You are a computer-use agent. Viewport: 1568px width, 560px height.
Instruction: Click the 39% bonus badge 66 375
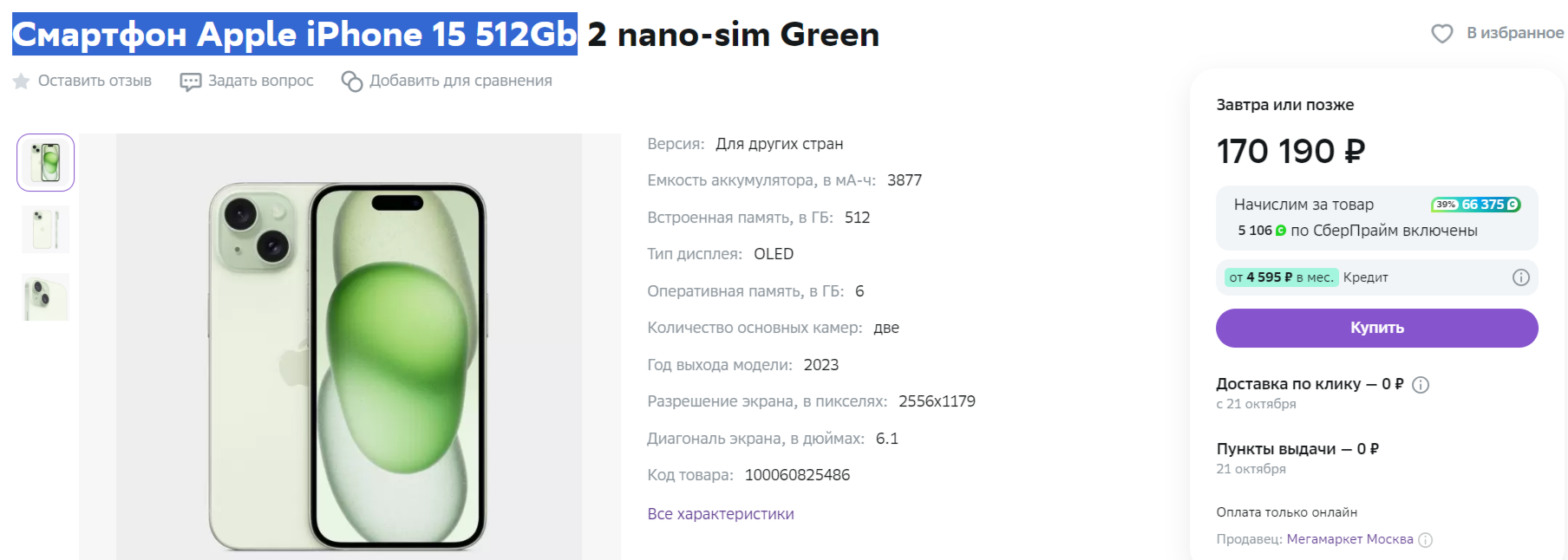coord(1475,205)
